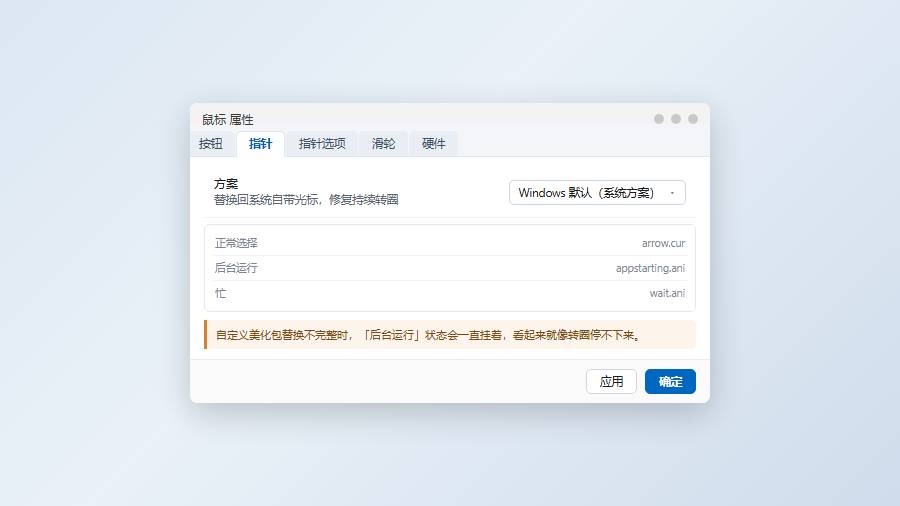Select the 正常选择 cursor row

point(449,243)
